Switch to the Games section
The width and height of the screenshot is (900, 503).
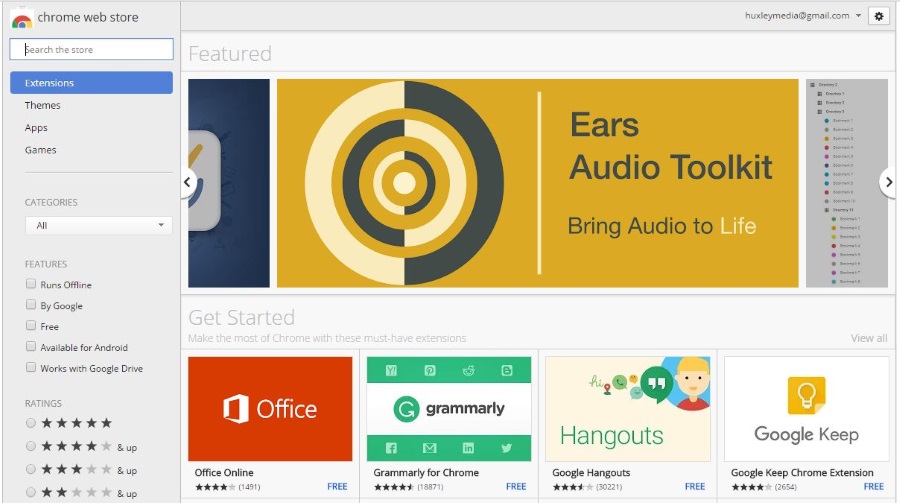(x=40, y=150)
